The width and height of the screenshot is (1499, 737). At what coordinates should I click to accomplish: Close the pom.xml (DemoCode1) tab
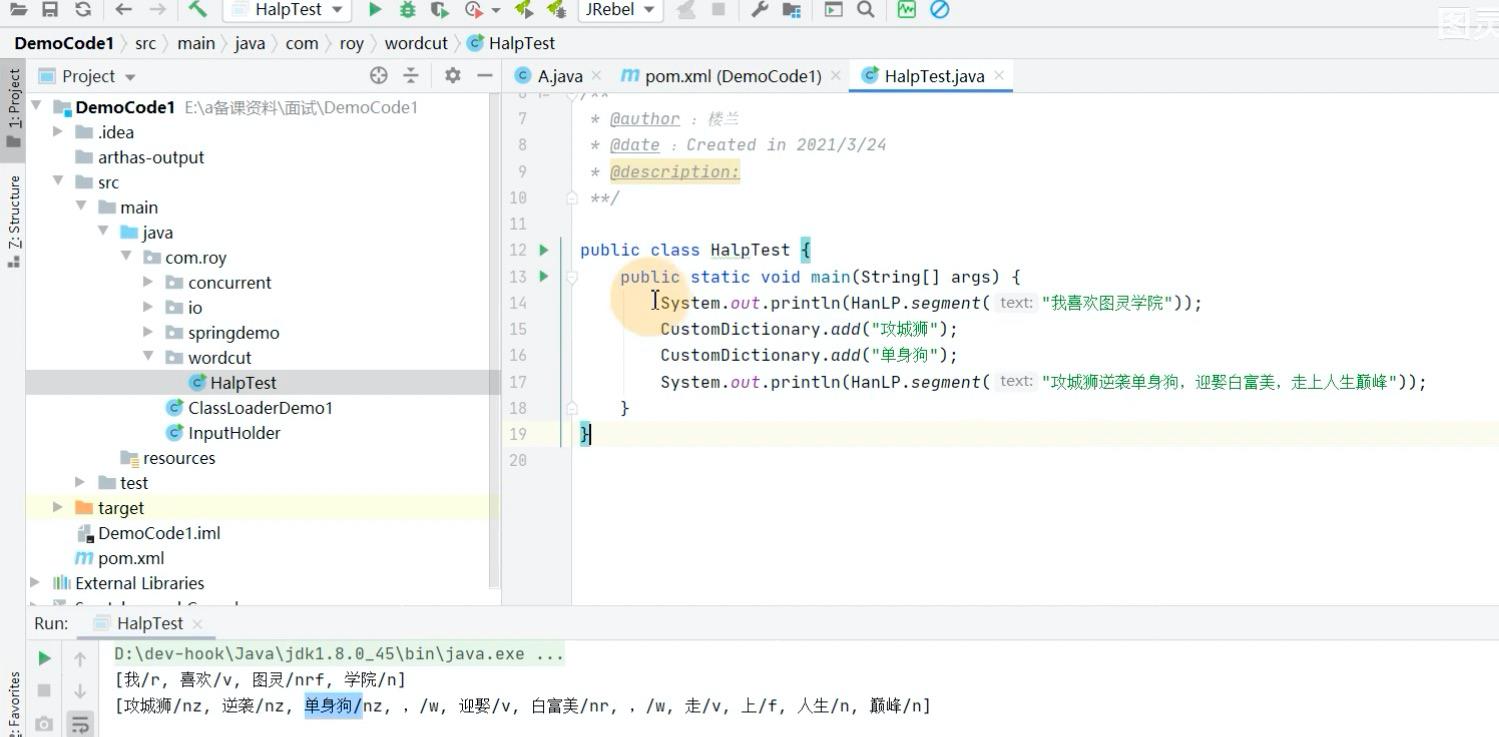(835, 76)
